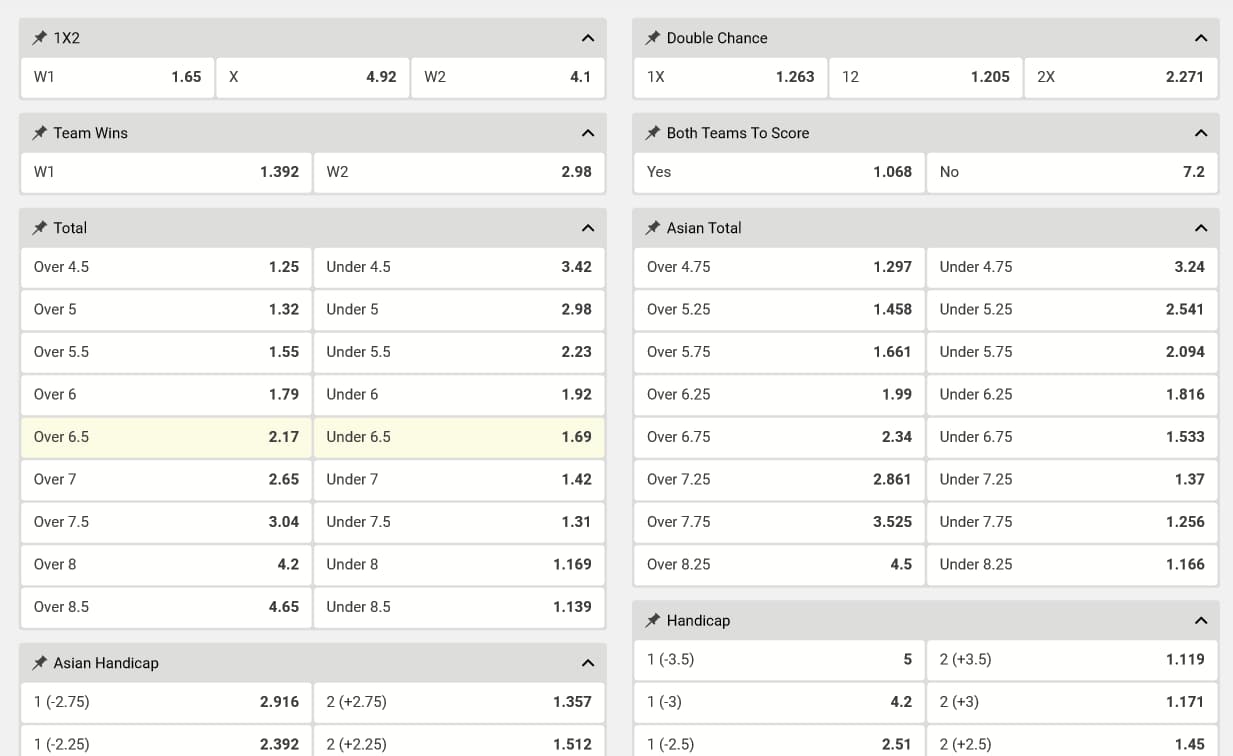Pick Double Chance 2X at 2.271
Viewport: 1233px width, 756px height.
(1121, 77)
